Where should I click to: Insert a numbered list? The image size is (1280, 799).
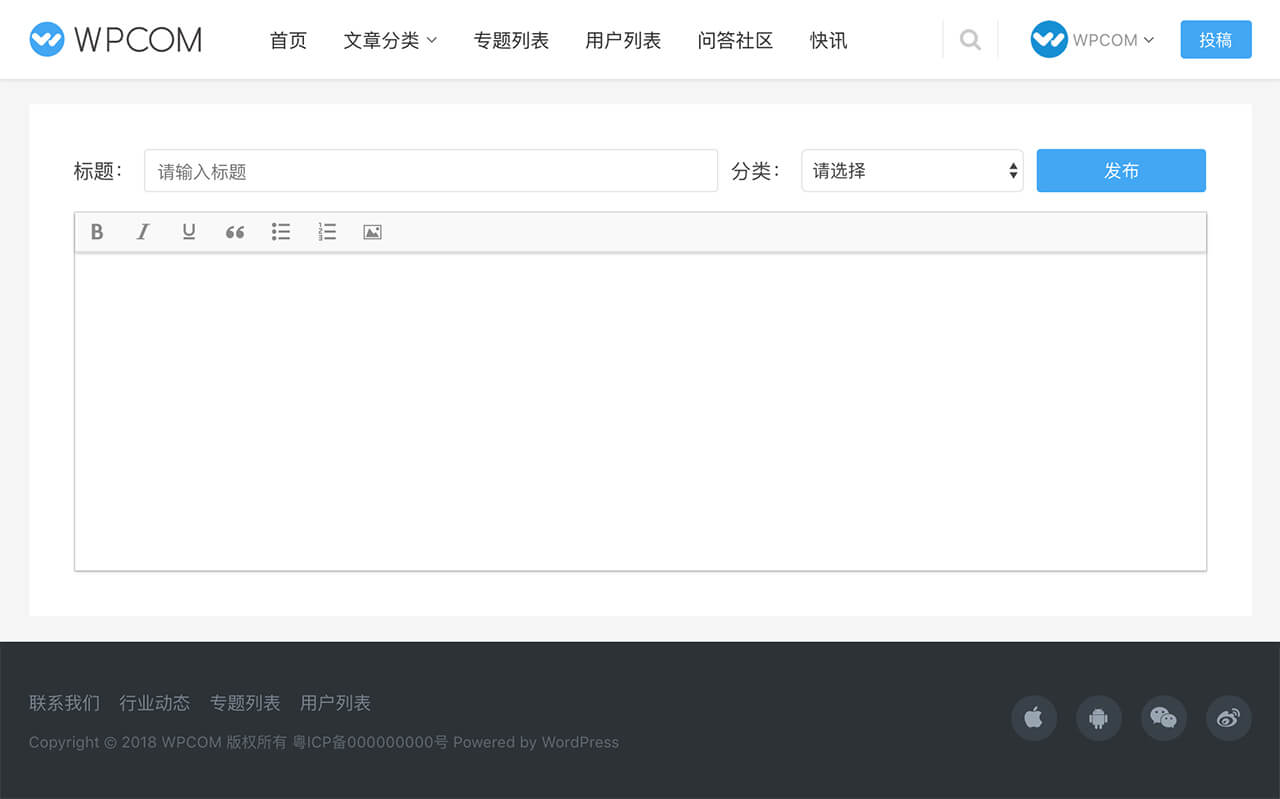[x=327, y=232]
